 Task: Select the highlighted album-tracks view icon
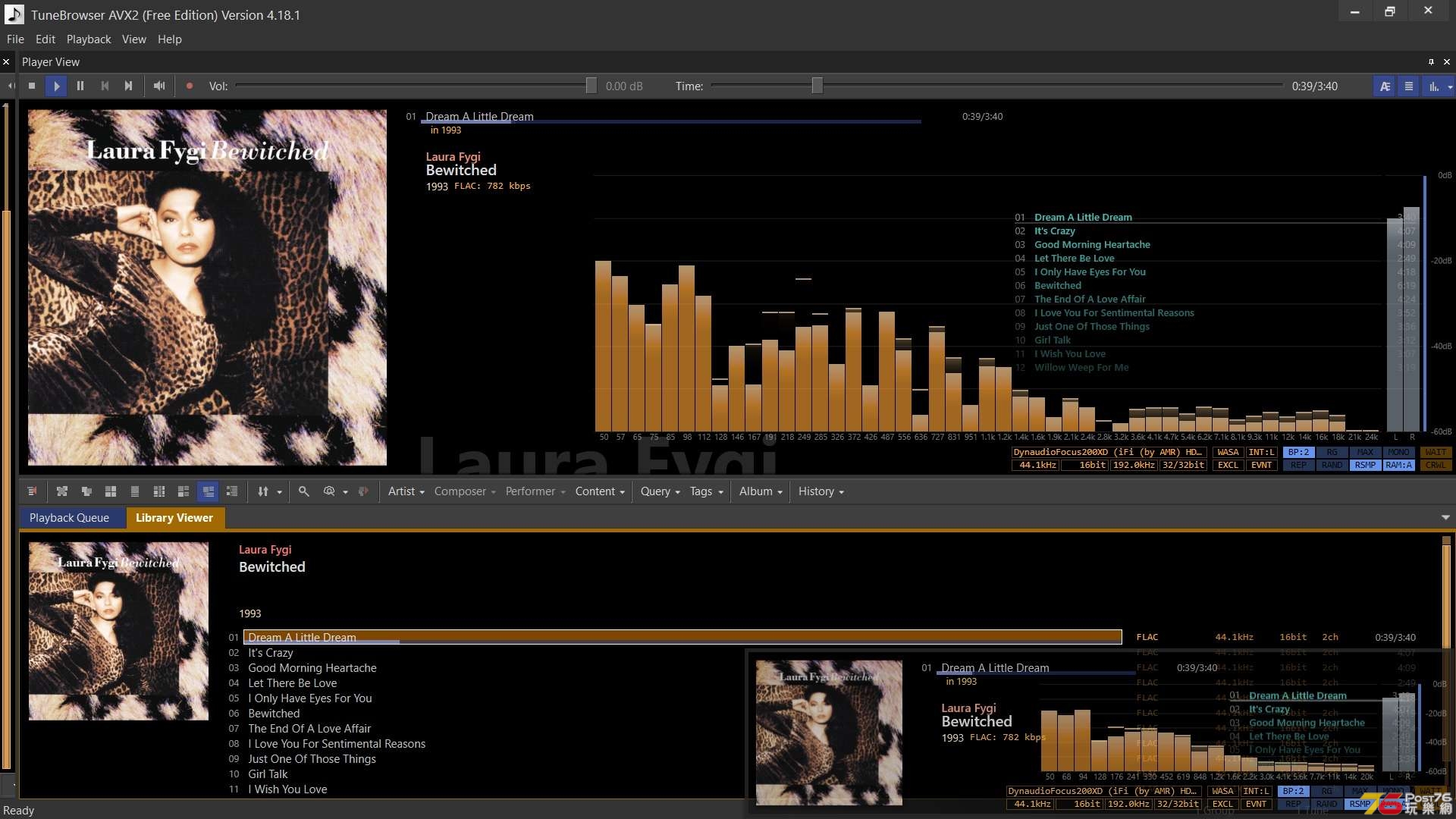tap(208, 491)
